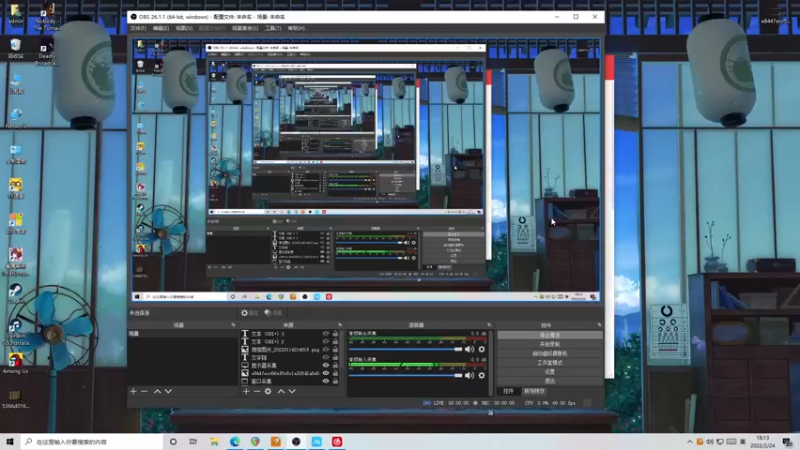This screenshot has width=800, height=450.
Task: Lock the 文本 (GDI+) 2 source
Action: click(x=335, y=341)
